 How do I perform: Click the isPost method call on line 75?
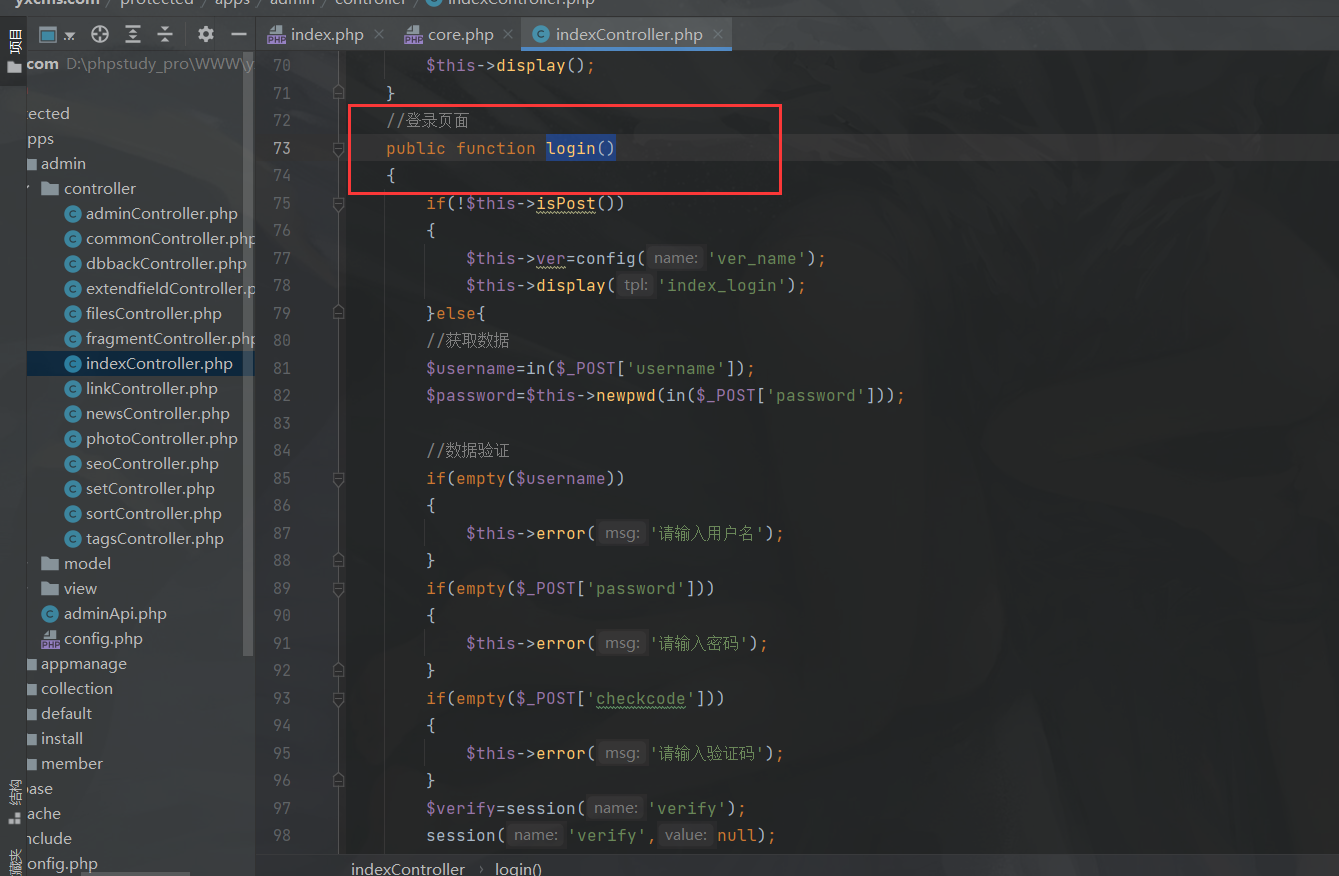tap(566, 203)
